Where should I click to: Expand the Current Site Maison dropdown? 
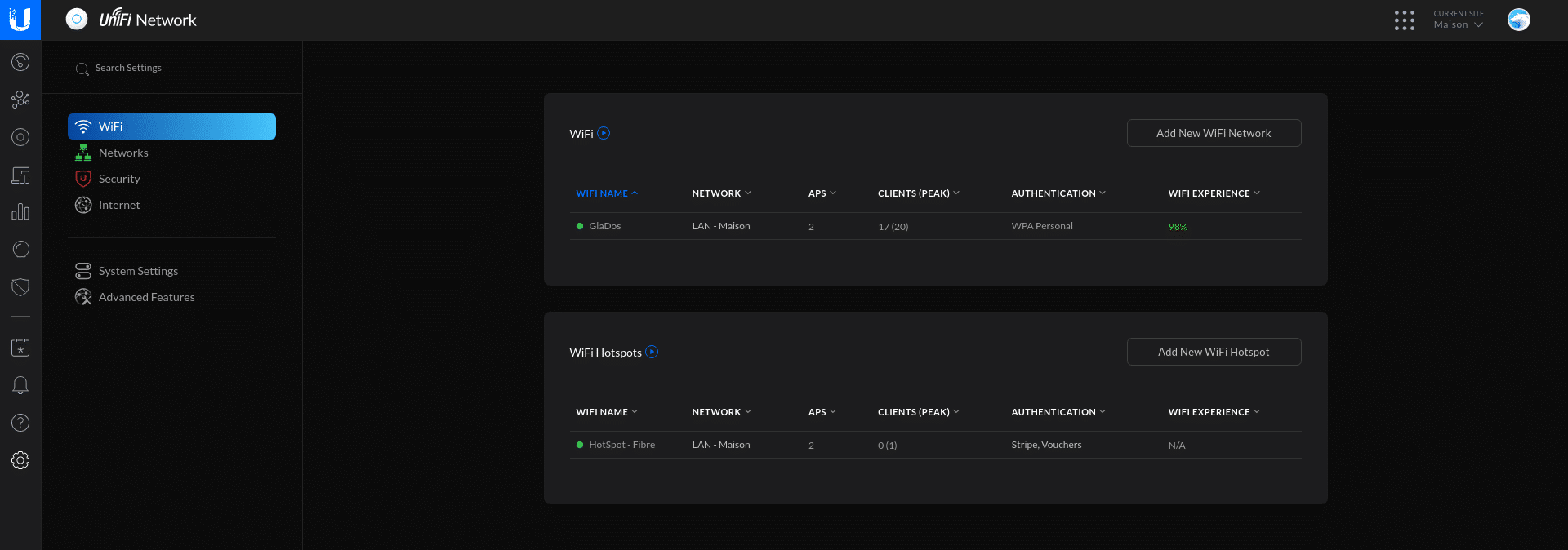click(x=1459, y=20)
